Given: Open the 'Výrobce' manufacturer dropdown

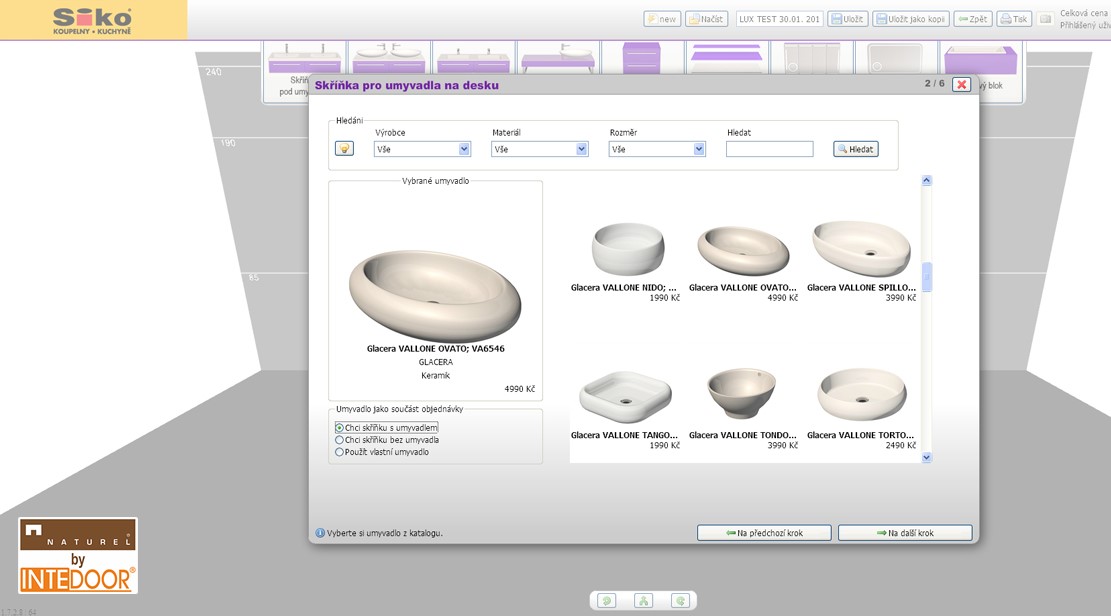Looking at the screenshot, I should click(x=422, y=149).
